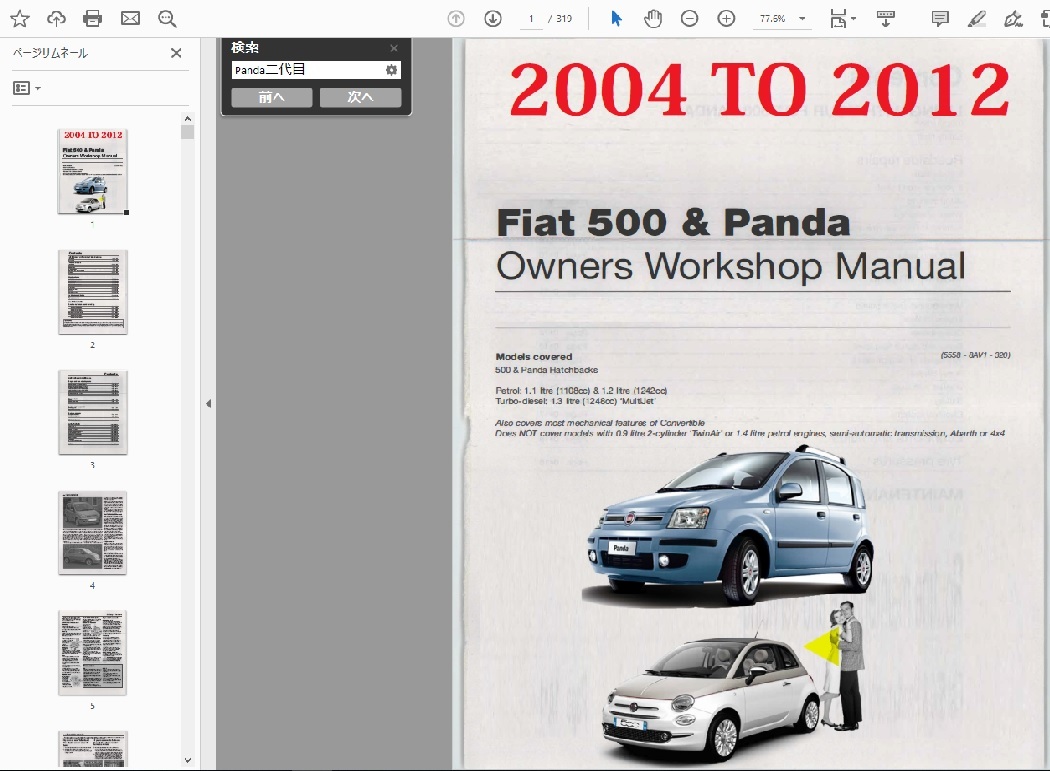
Task: Select page 5 thumbnail
Action: coord(92,653)
